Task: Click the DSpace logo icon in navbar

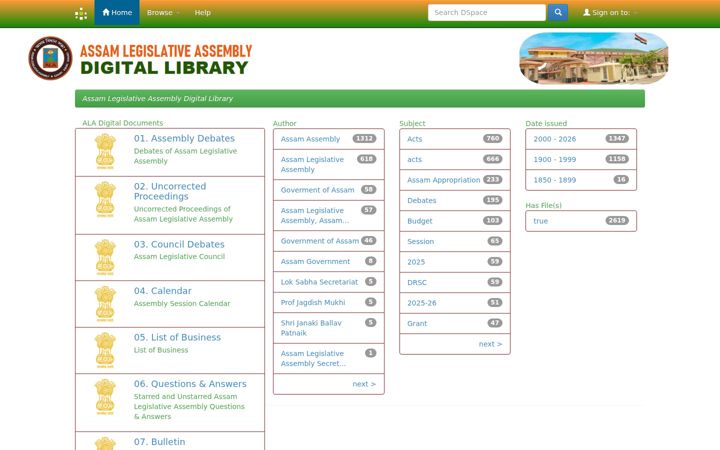Action: (x=81, y=13)
